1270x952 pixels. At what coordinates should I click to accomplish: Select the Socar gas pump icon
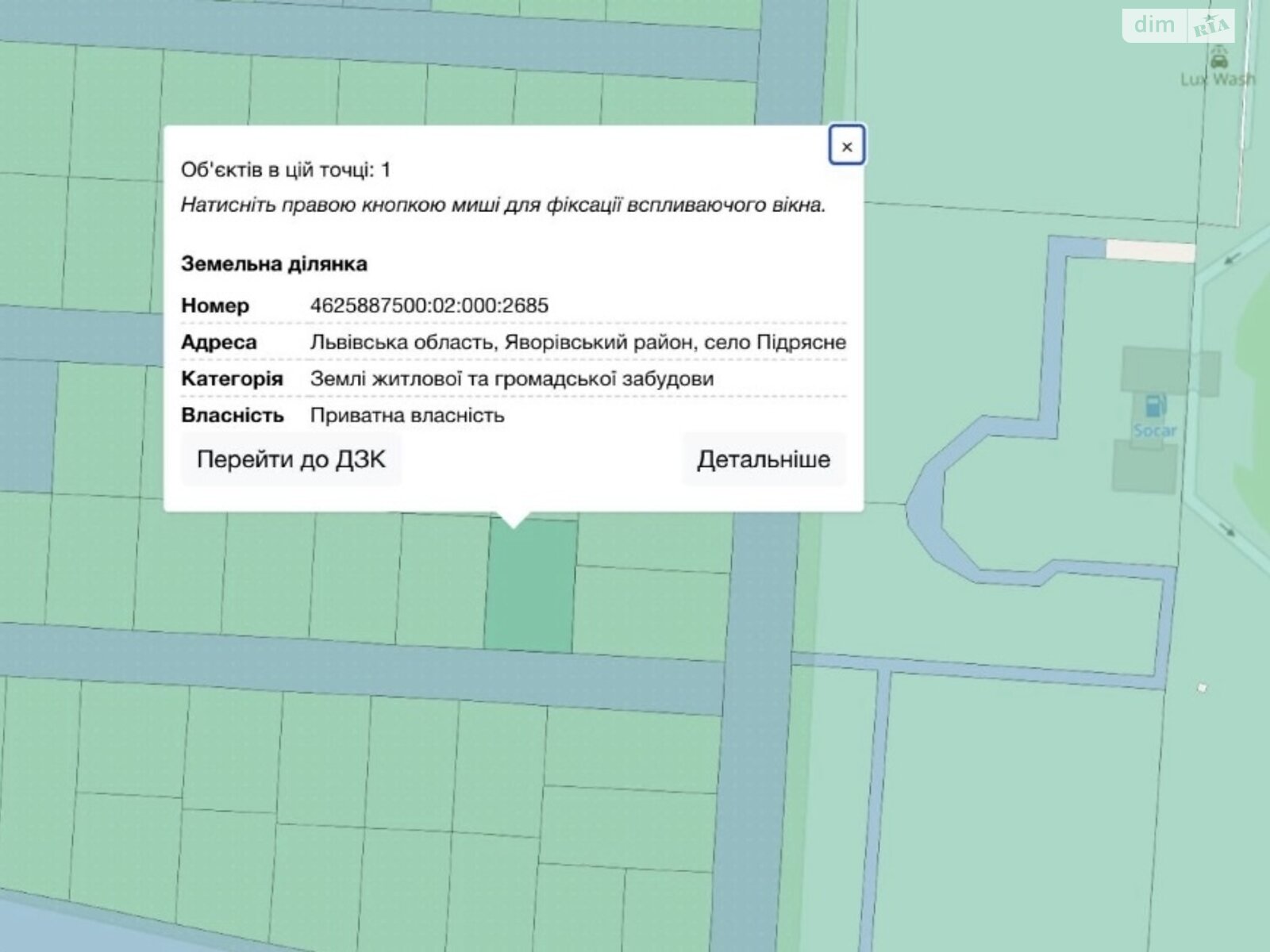tap(1152, 407)
